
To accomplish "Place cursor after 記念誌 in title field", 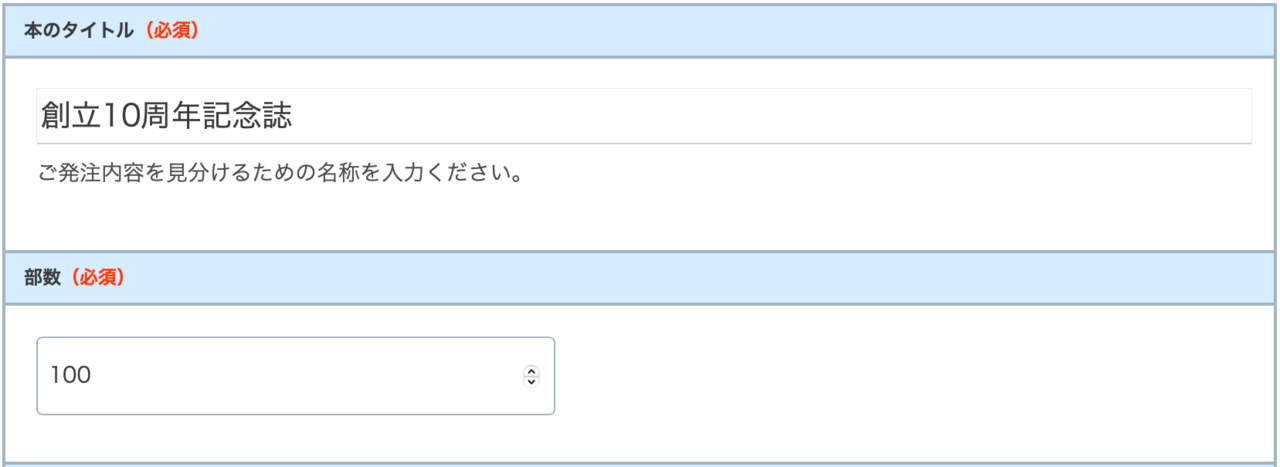I will coord(294,116).
